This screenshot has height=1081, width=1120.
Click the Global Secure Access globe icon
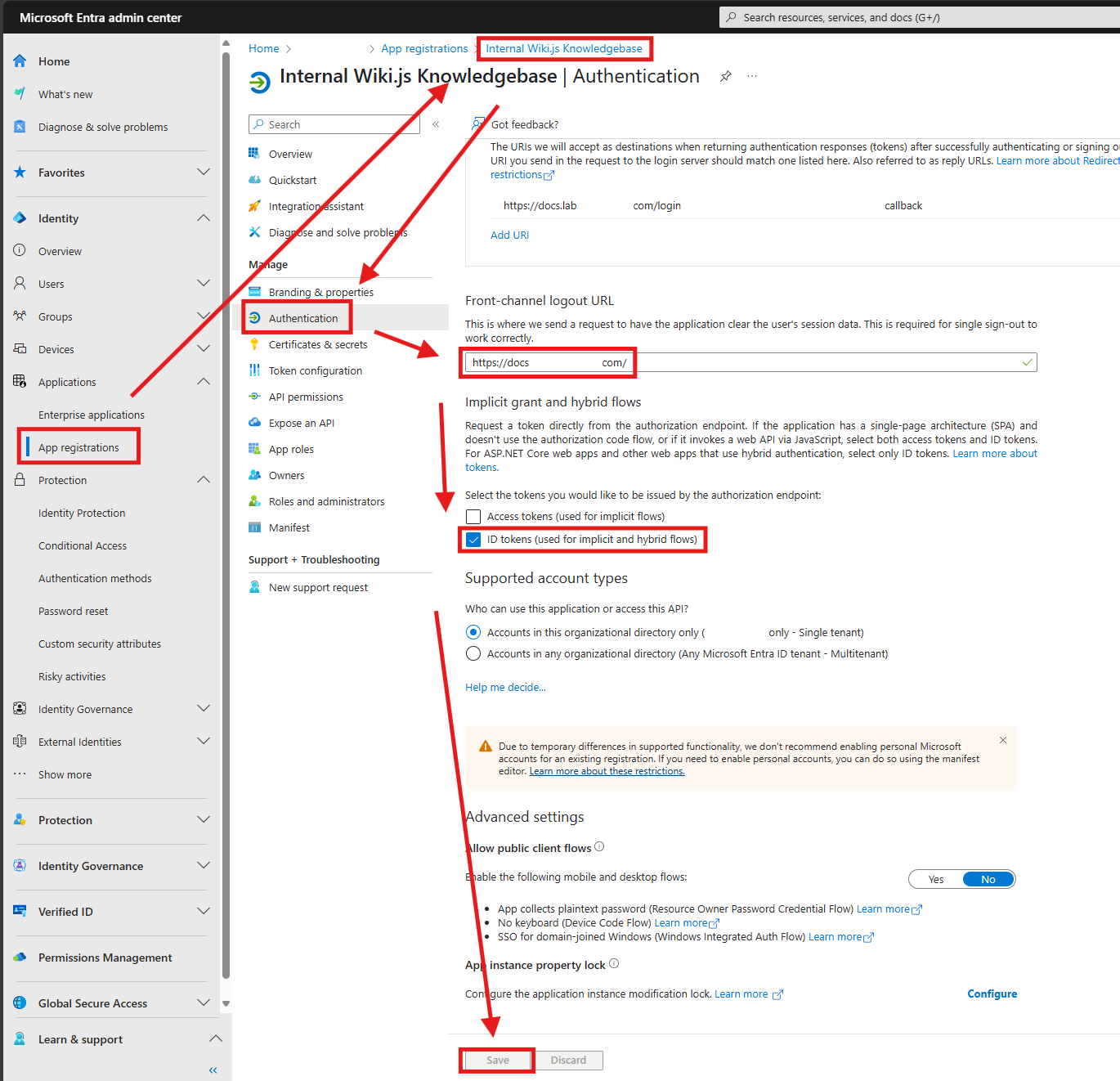click(20, 1003)
